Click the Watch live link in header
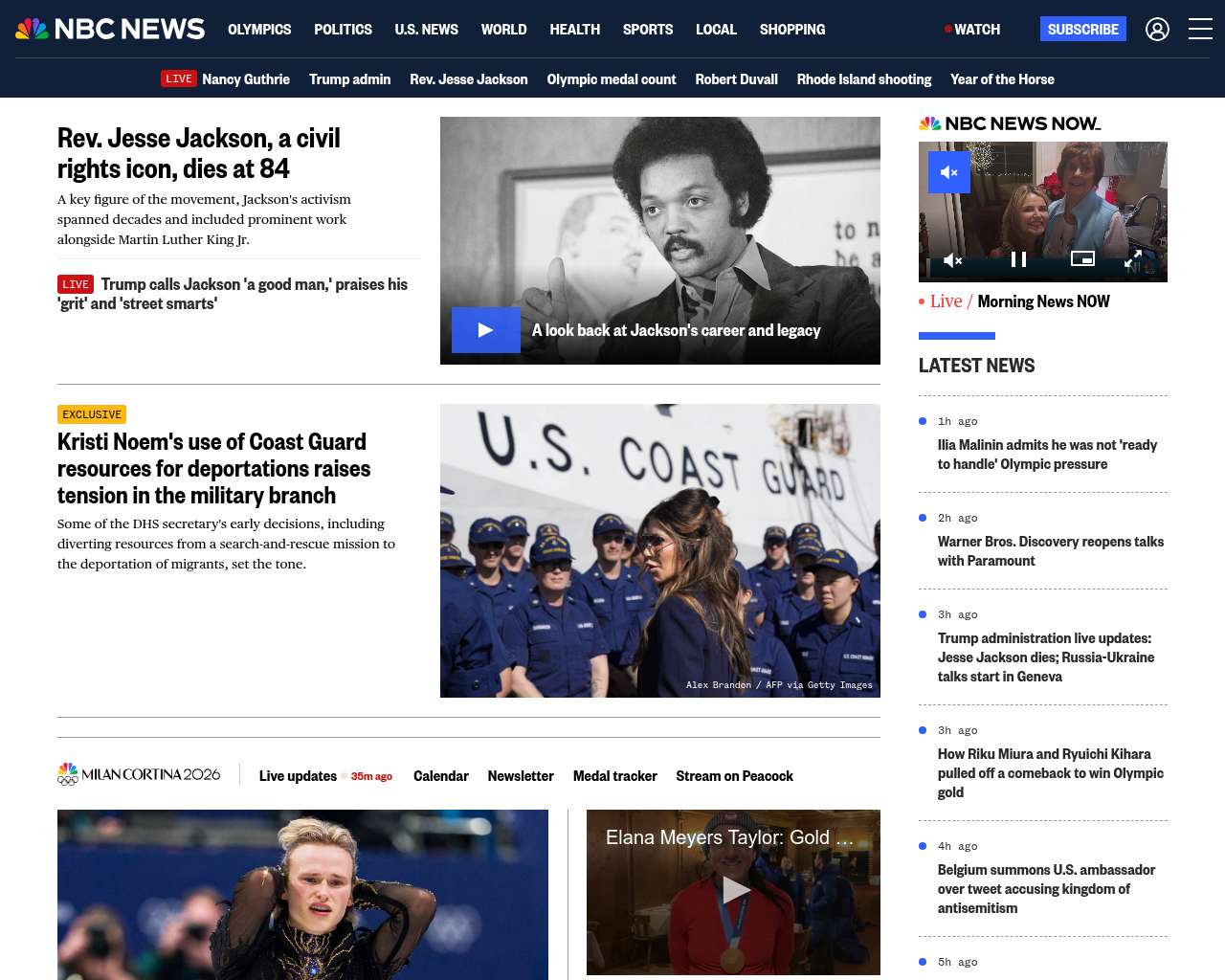This screenshot has width=1225, height=980. pos(972,30)
